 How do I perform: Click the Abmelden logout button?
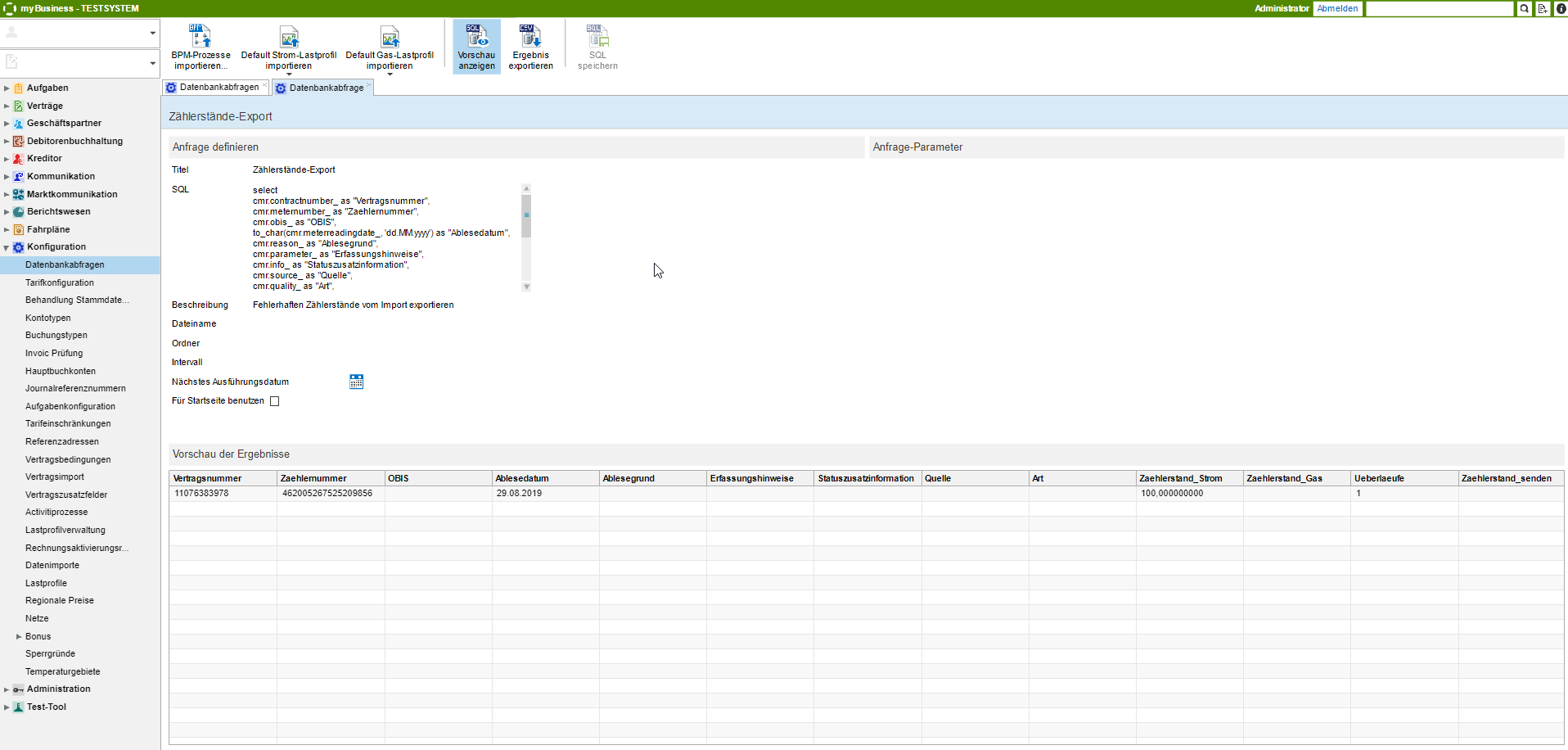1337,9
